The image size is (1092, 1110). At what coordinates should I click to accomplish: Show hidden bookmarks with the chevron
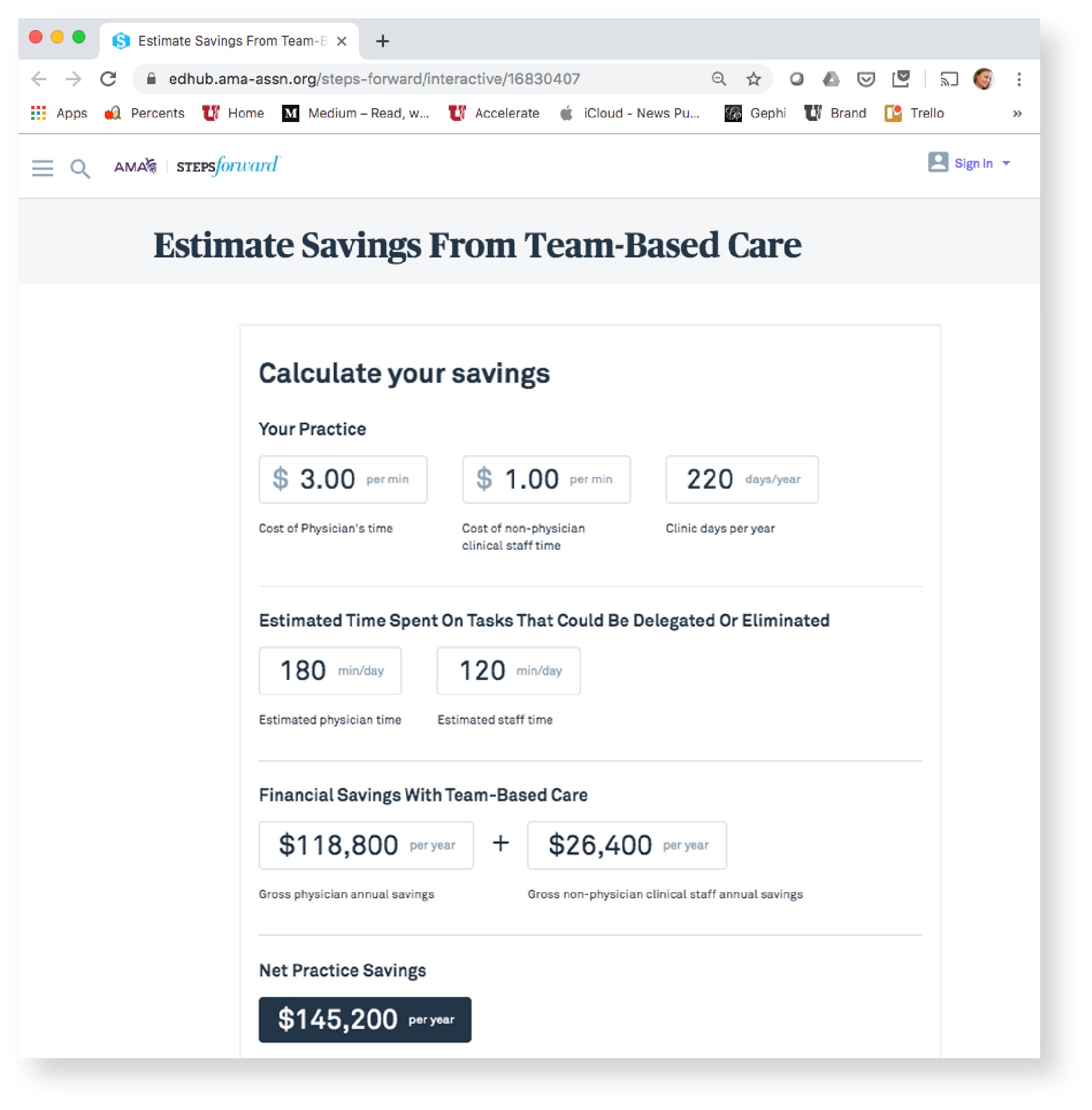click(1017, 114)
